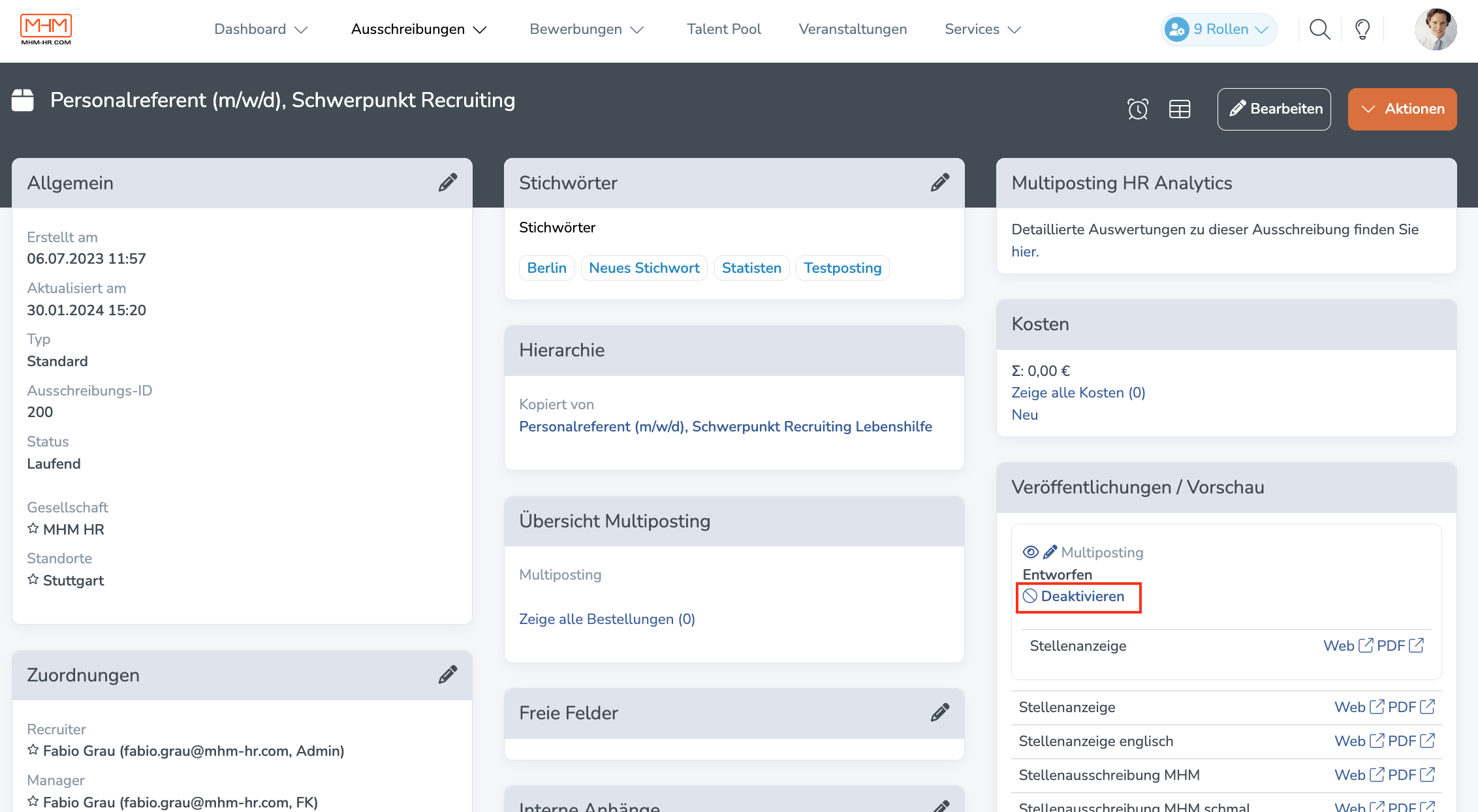Click the alarm clock icon in header
This screenshot has width=1478, height=812.
pyautogui.click(x=1138, y=108)
